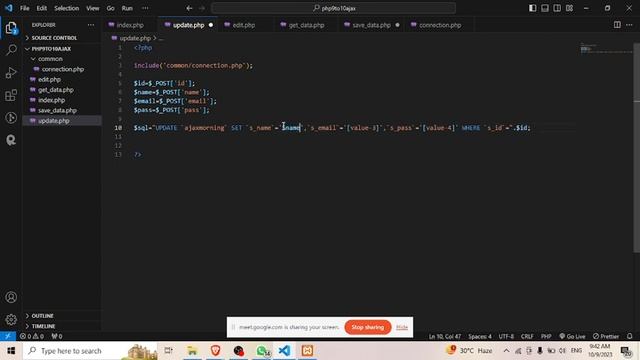Launch Brave browser from the taskbar
This screenshot has width=640, height=360.
[x=215, y=351]
